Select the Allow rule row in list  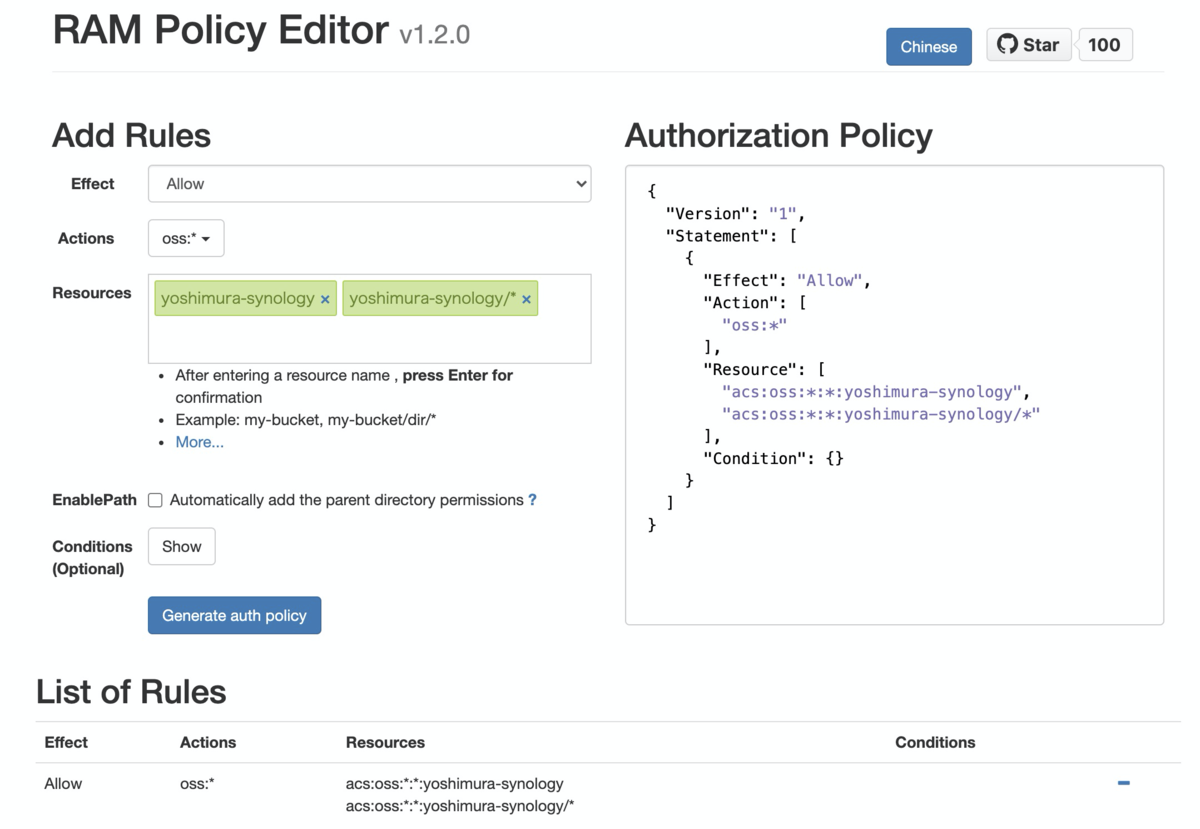63,784
